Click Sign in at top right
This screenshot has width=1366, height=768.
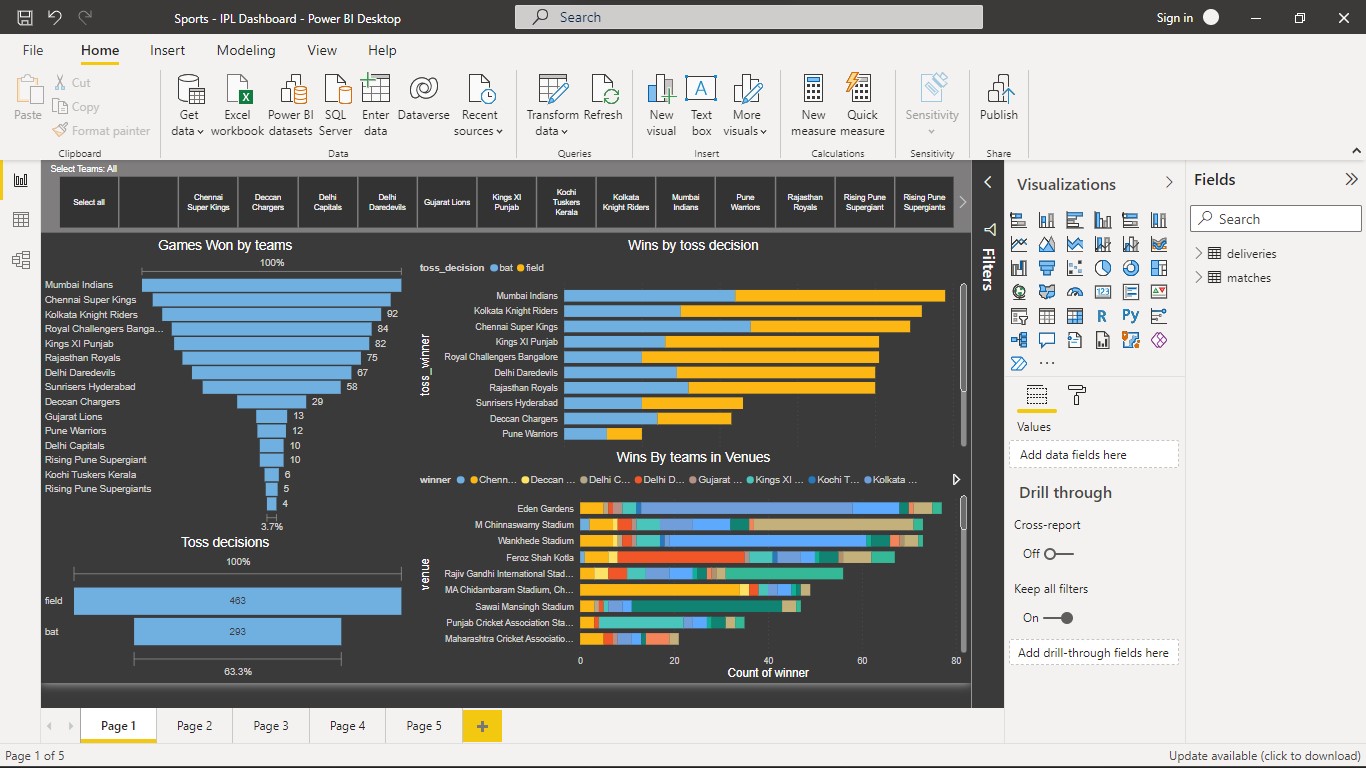1174,18
